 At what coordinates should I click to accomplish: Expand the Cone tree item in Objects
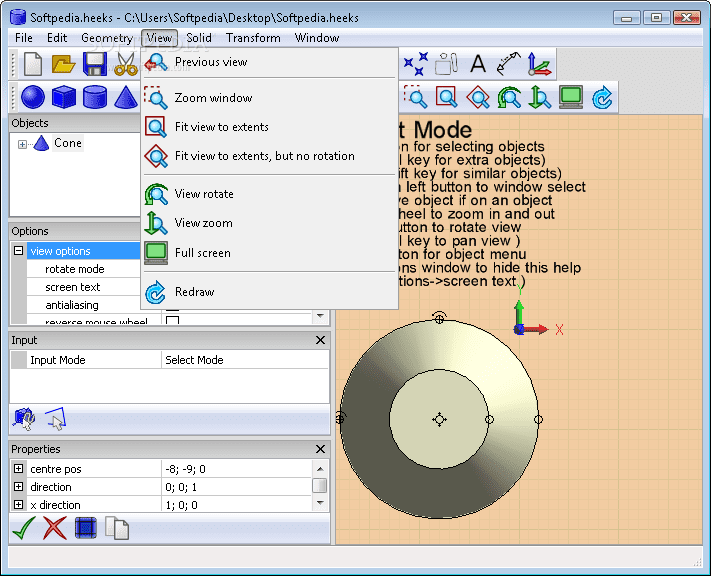22,144
